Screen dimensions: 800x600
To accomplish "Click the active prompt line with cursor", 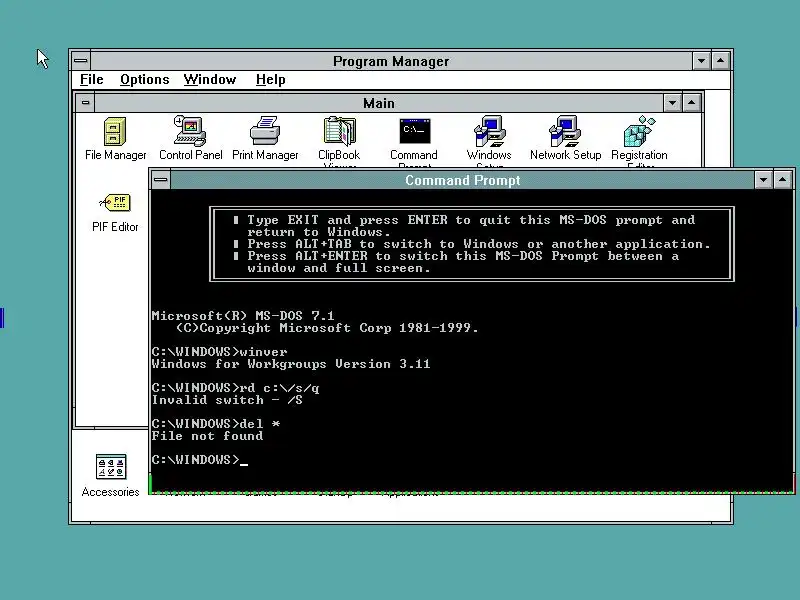I will 199,460.
